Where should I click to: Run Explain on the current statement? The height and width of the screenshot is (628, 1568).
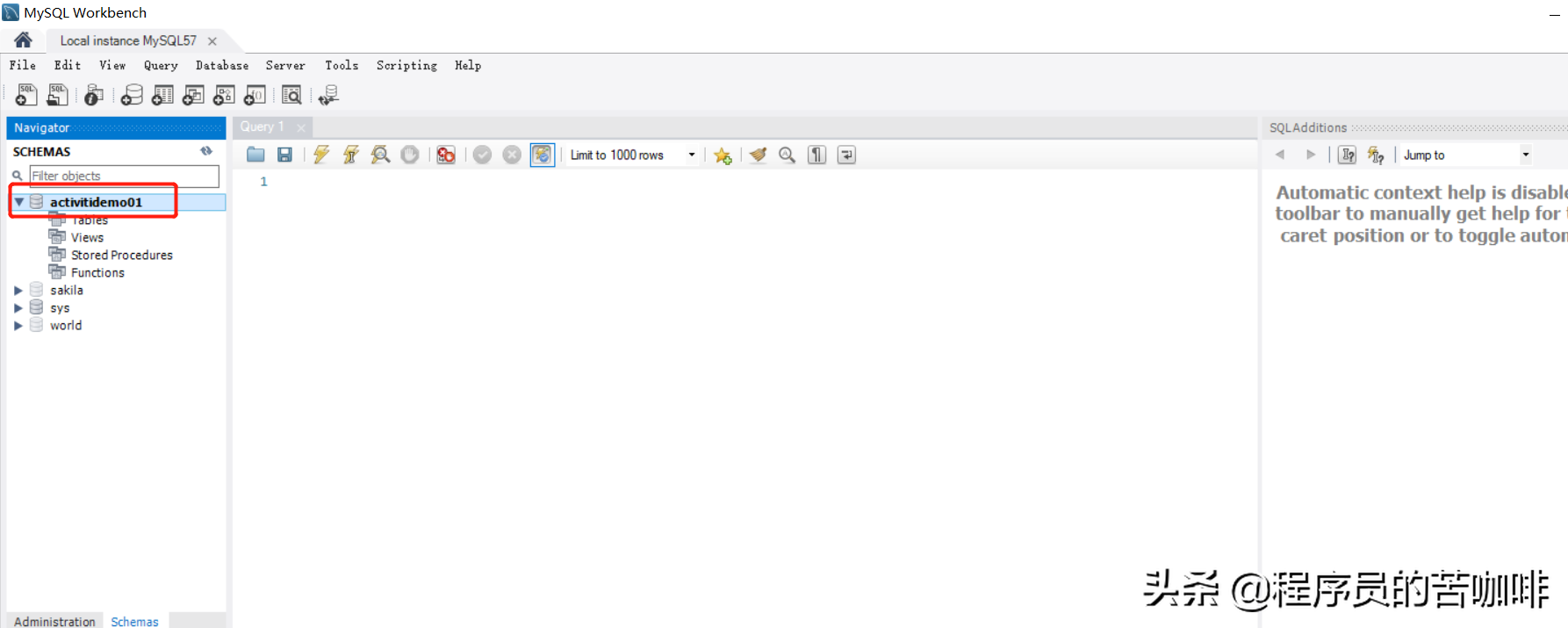point(380,155)
